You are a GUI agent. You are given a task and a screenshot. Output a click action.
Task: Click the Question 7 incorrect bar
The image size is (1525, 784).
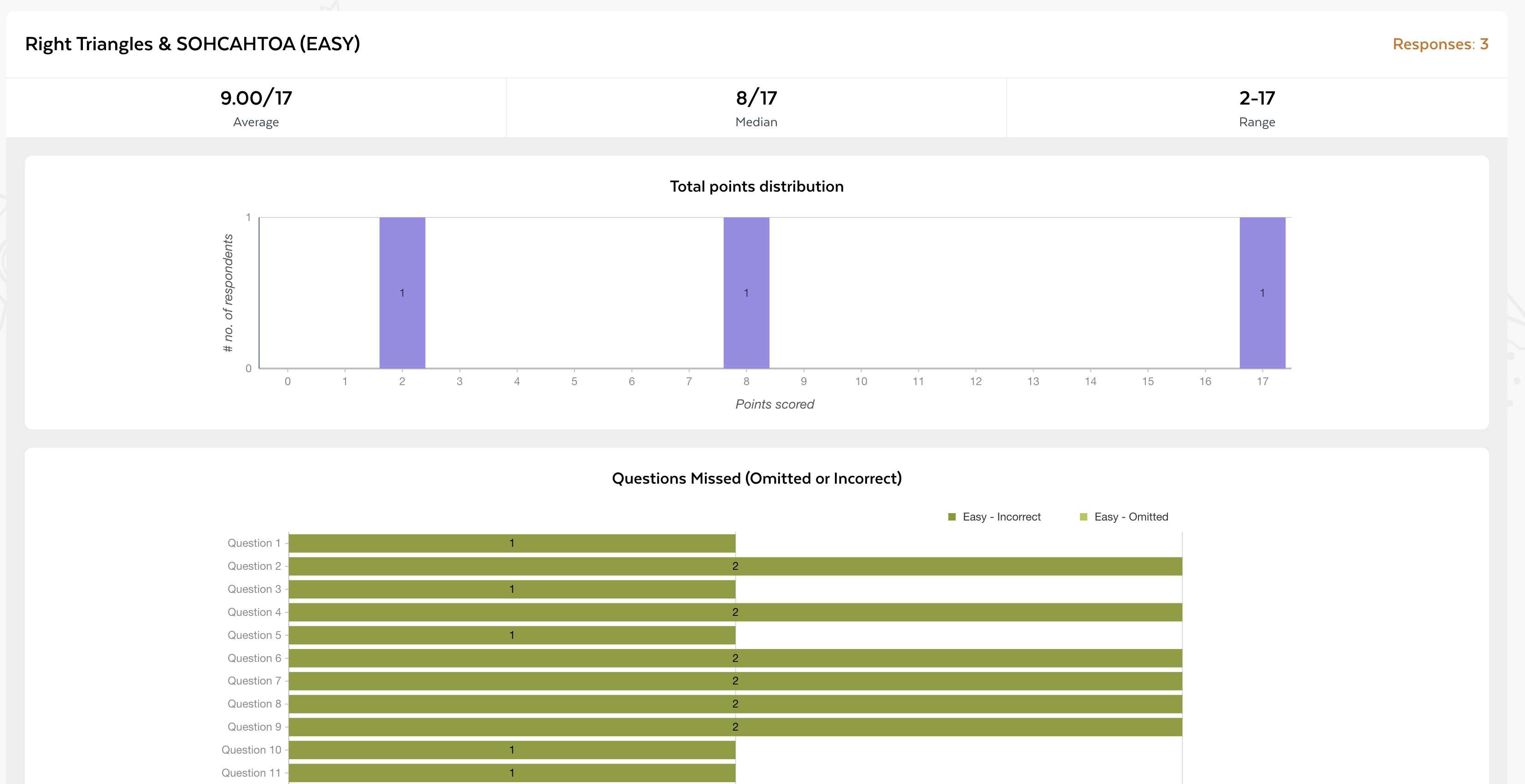tap(735, 681)
